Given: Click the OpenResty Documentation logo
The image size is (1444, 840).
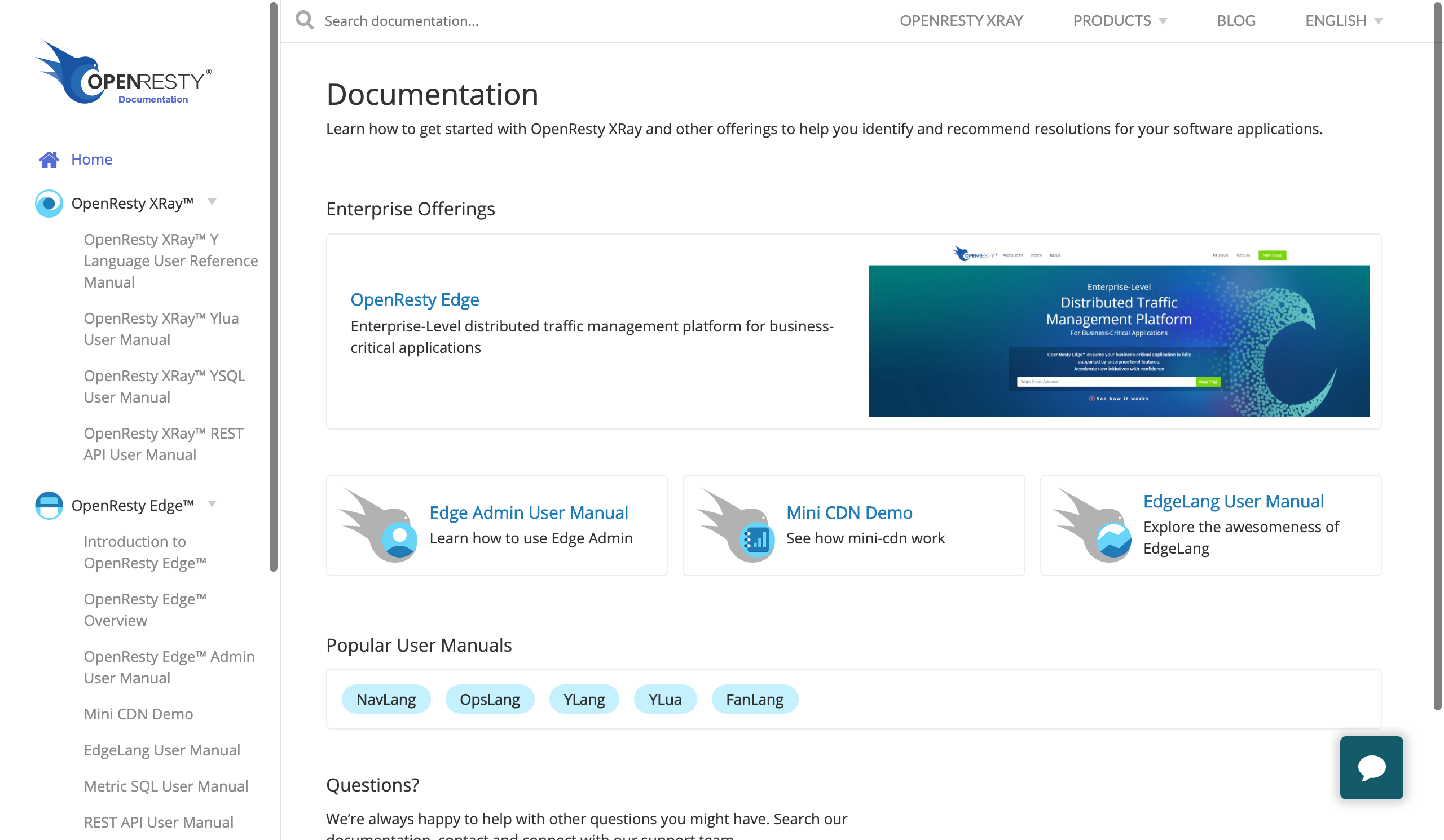Looking at the screenshot, I should [x=123, y=73].
